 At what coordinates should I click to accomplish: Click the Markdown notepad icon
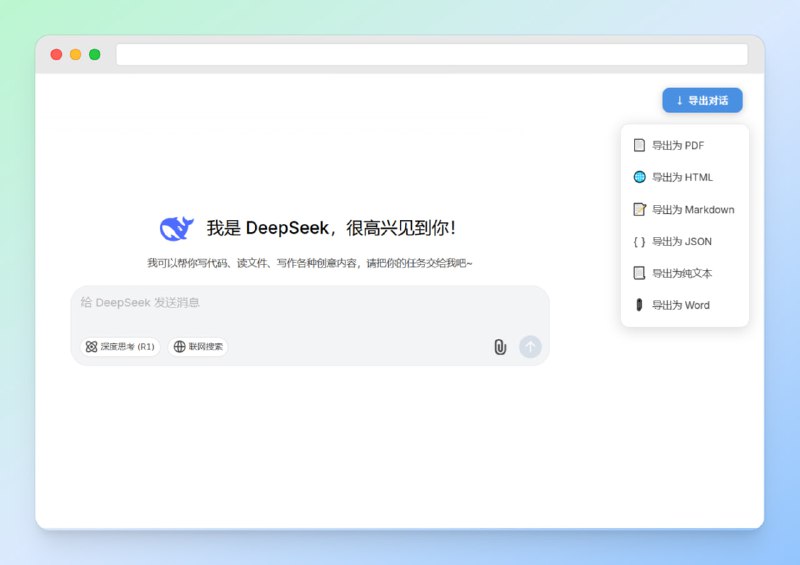click(639, 209)
